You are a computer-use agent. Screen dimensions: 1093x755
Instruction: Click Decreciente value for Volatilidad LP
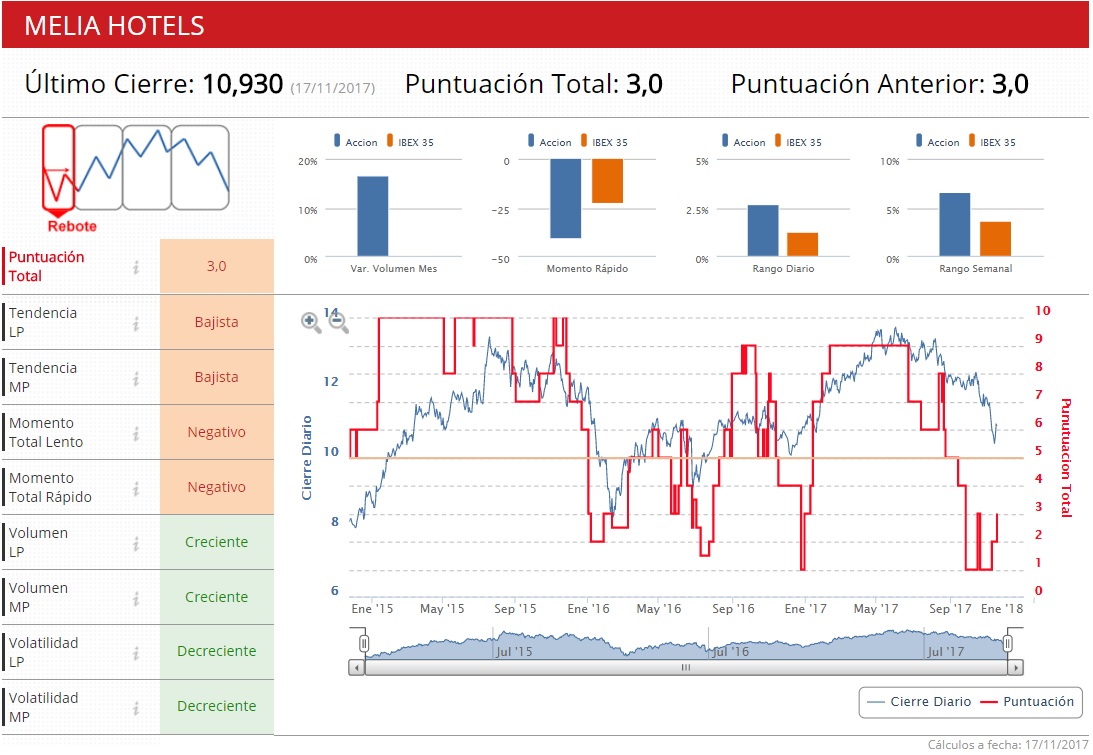coord(217,651)
